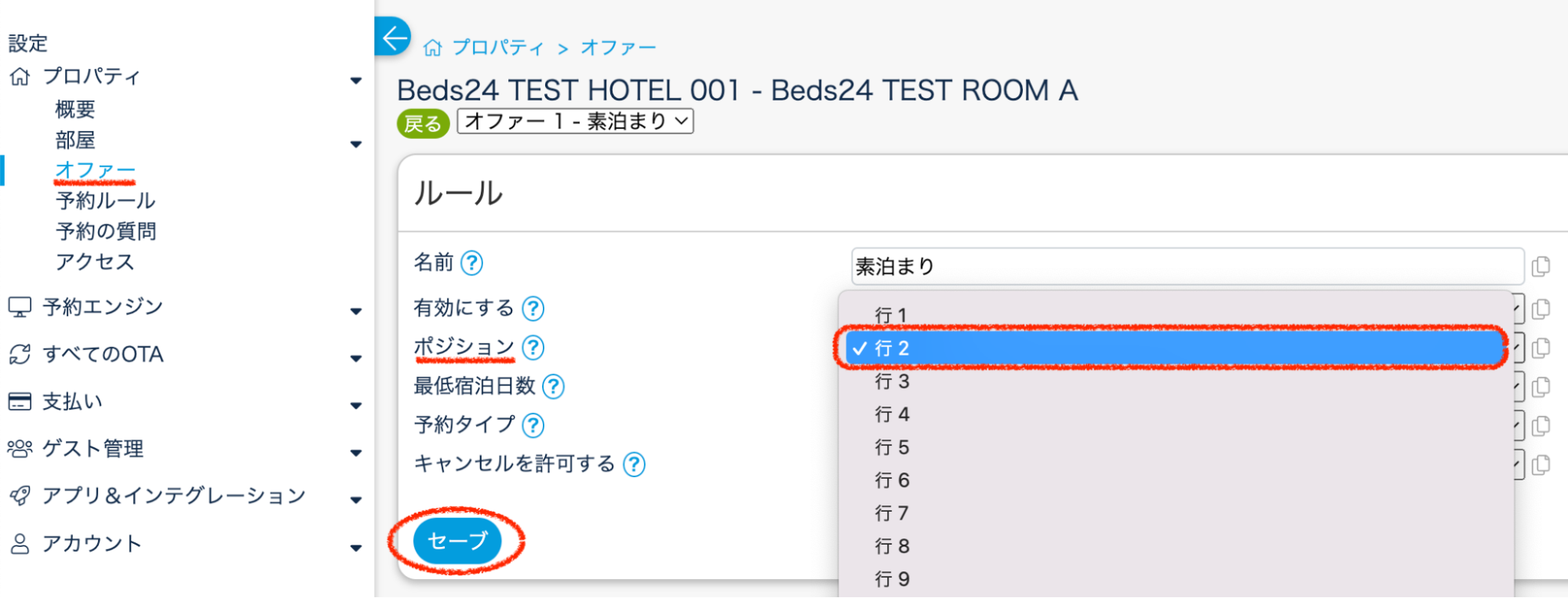Open 予約ルール in the sidebar
Screen dimensions: 1568x598
coord(105,201)
